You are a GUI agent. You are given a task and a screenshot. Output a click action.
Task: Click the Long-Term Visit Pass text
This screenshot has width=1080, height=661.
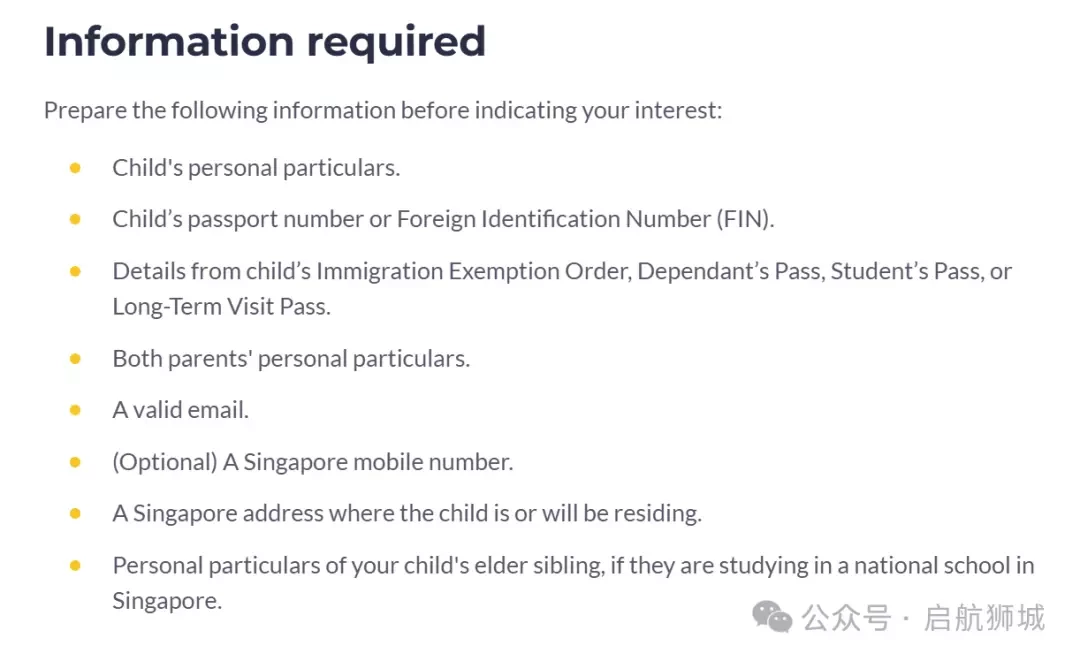[222, 306]
